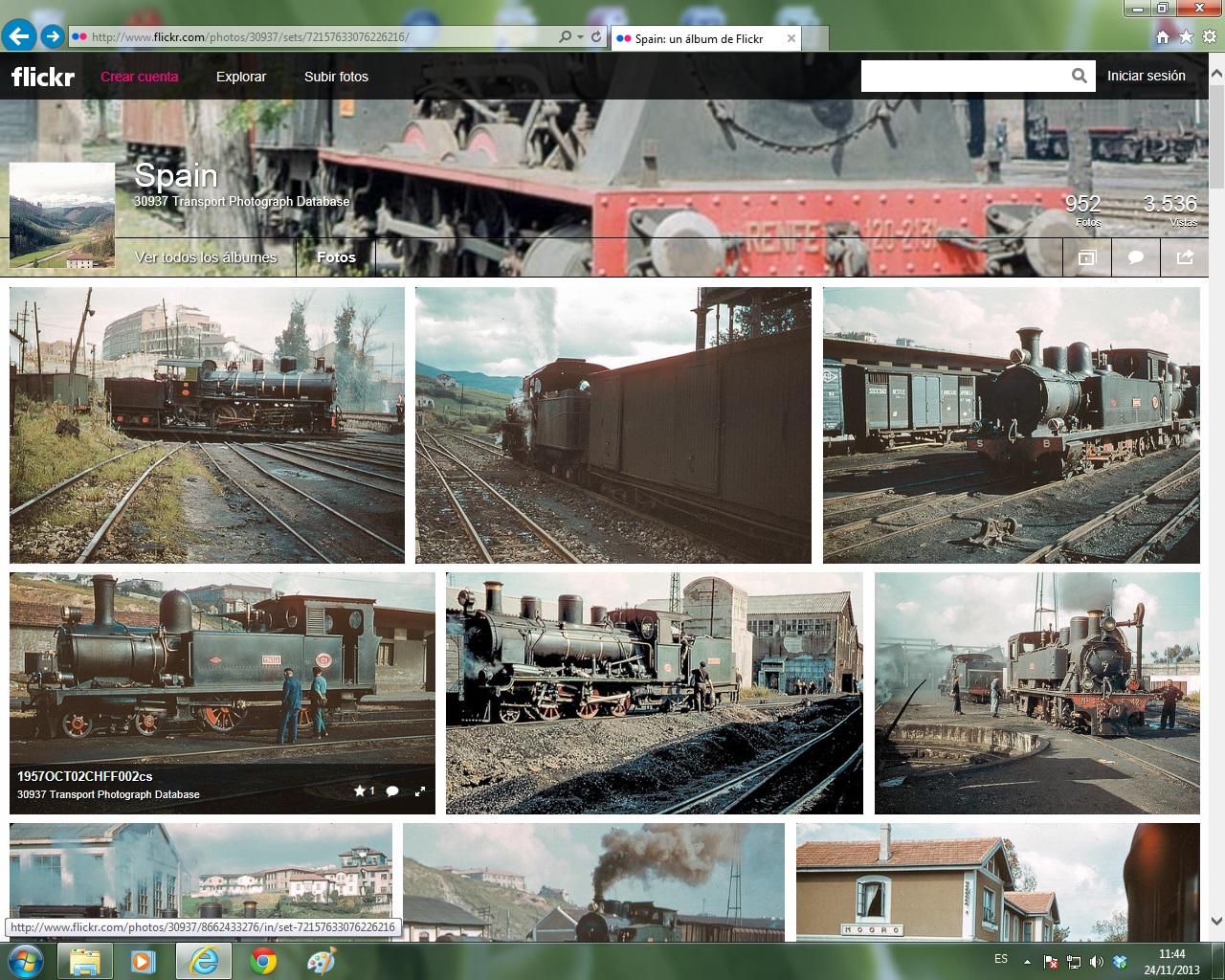
Task: Click the comment icon on photo 1957OCT02CHFF002cs
Action: click(x=392, y=791)
